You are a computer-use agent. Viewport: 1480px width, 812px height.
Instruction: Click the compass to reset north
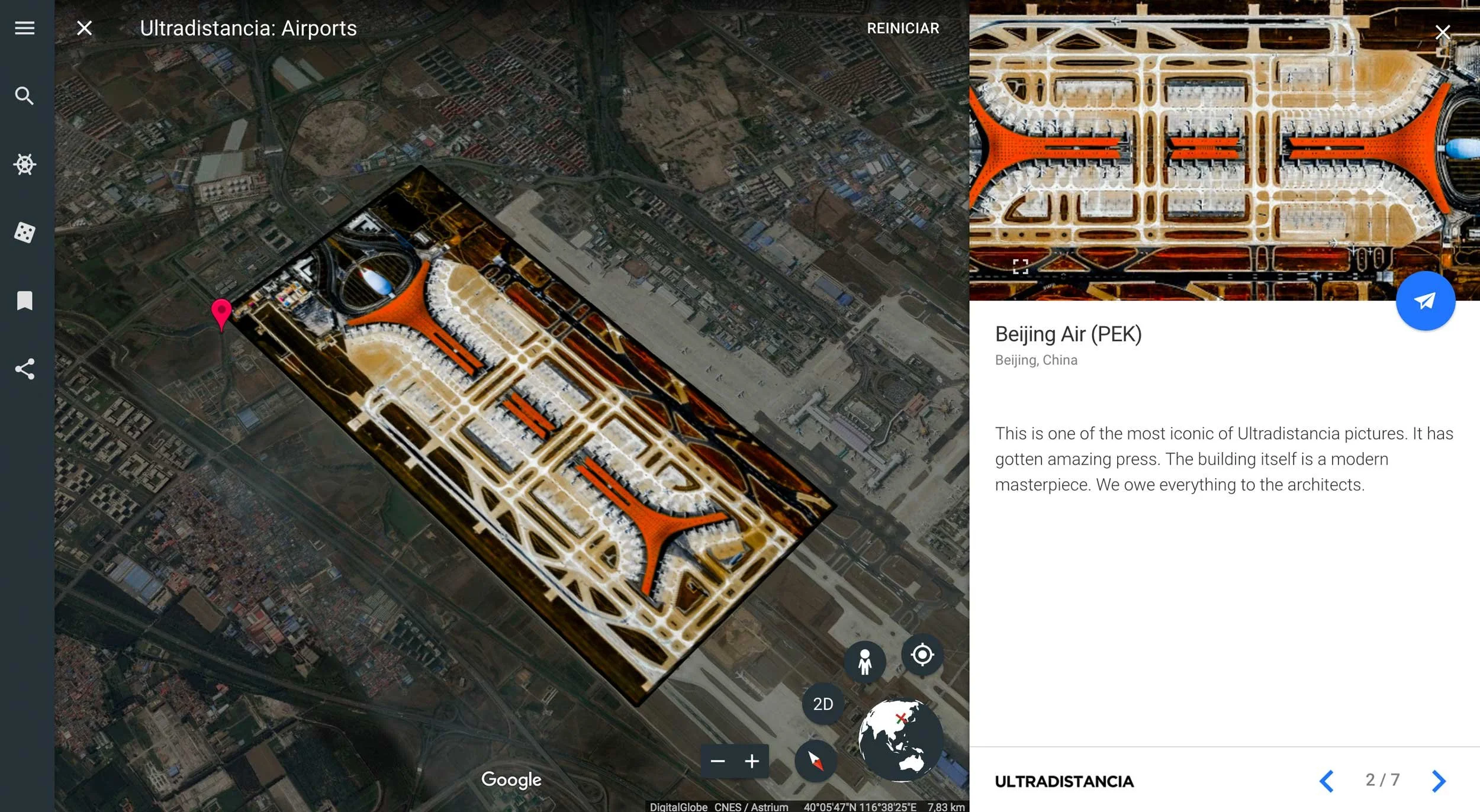click(815, 761)
